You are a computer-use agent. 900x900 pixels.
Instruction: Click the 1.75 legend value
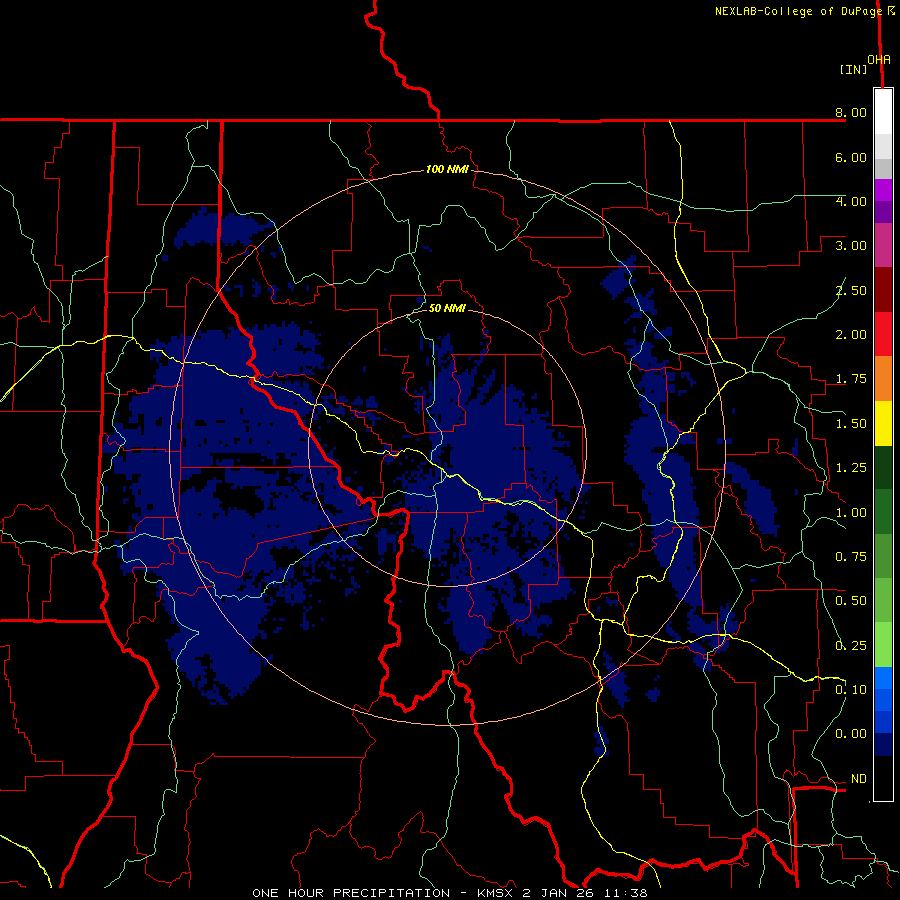[x=851, y=379]
